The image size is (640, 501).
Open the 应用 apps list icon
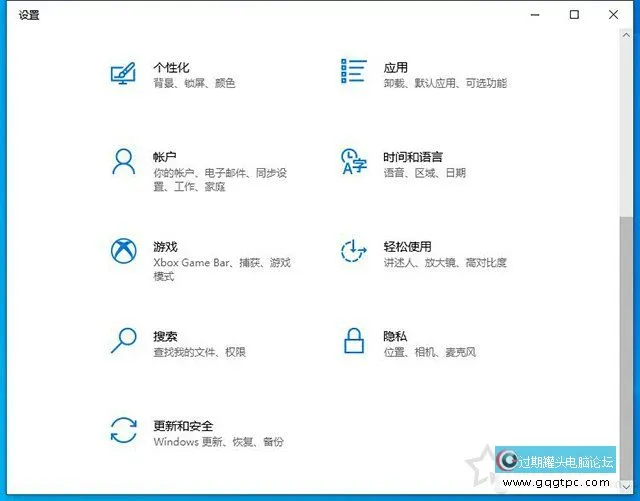tap(353, 71)
